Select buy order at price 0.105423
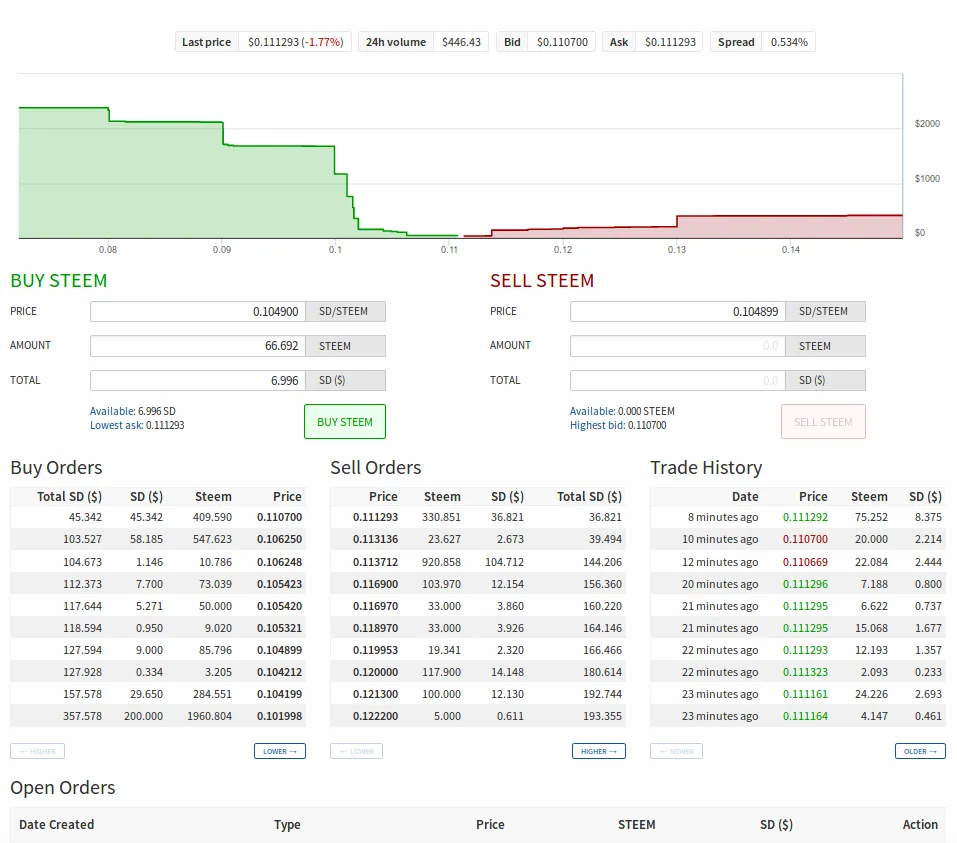Viewport: 957px width, 843px height. 158,584
